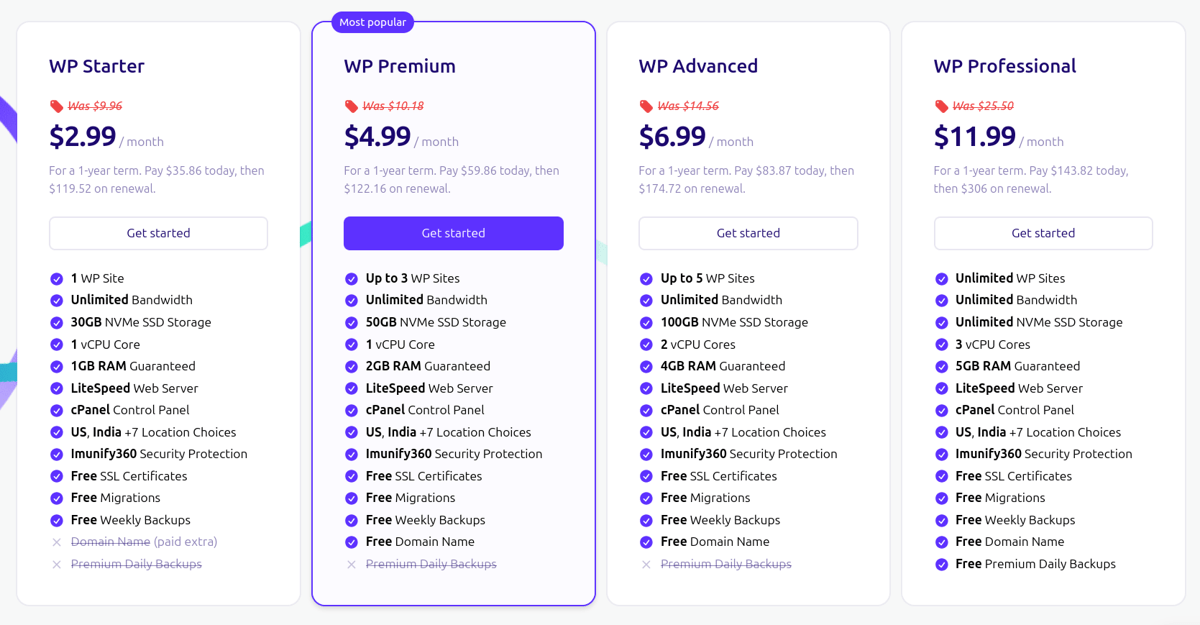Click the checkmark beside Free Premium Daily Backups in WP Professional
The height and width of the screenshot is (625, 1200).
tap(942, 564)
